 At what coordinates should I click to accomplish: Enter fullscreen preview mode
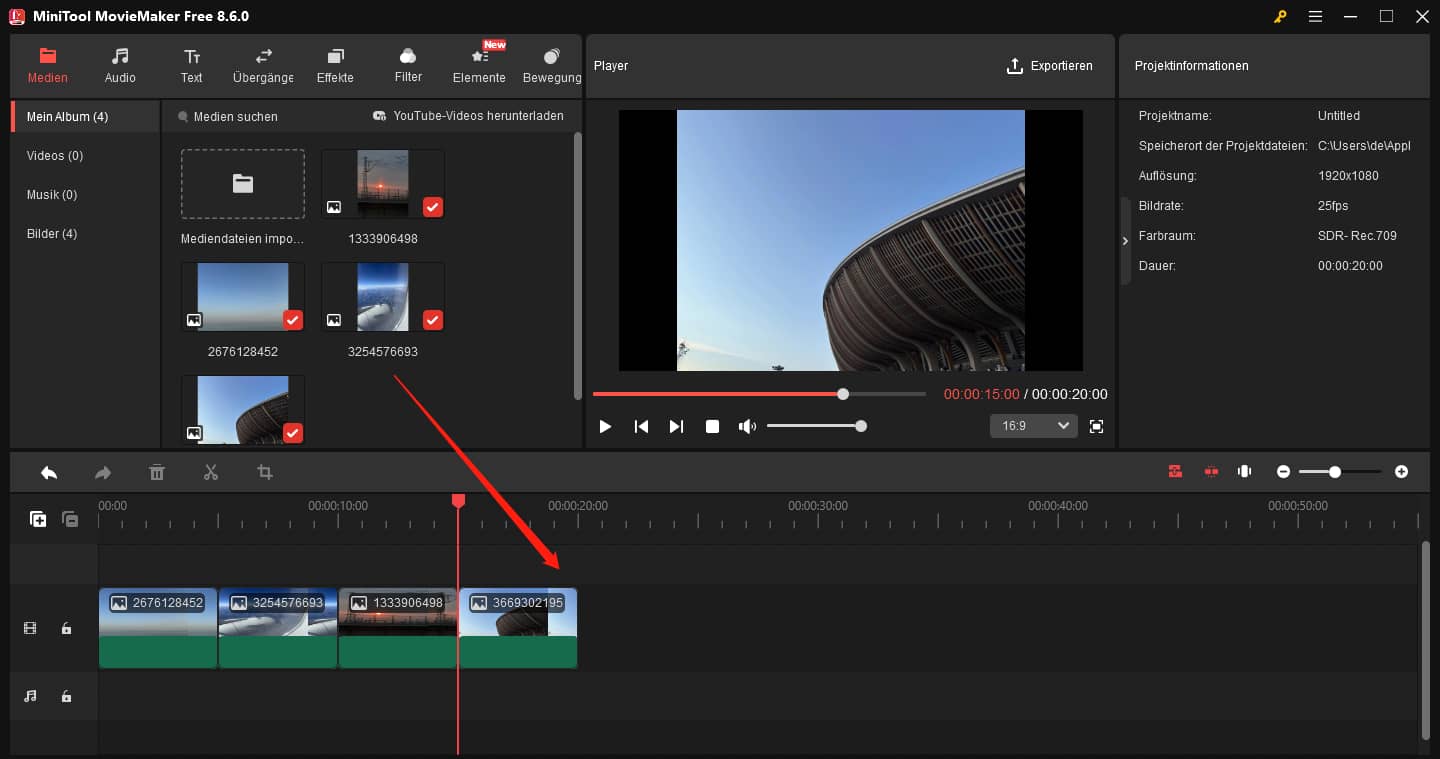coord(1096,426)
